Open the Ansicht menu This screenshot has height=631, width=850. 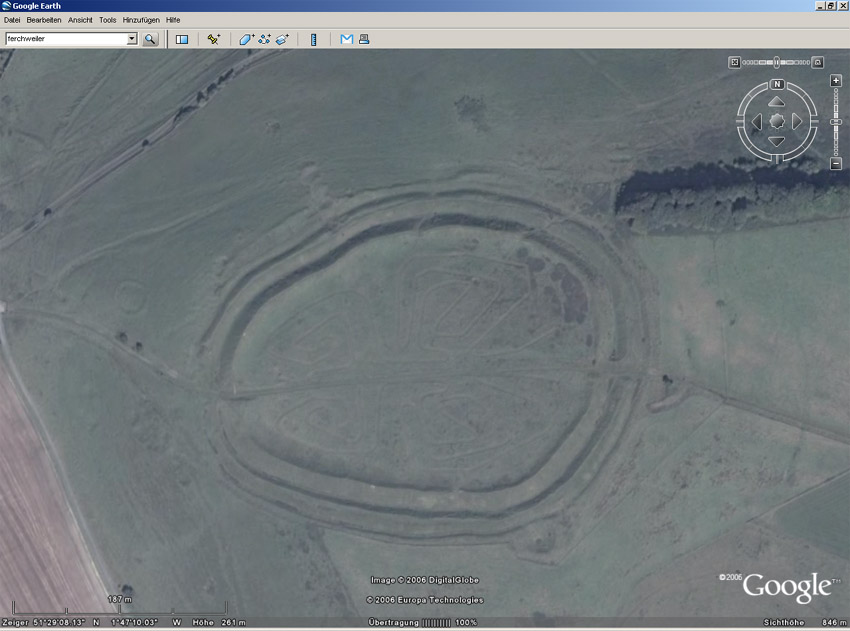80,20
